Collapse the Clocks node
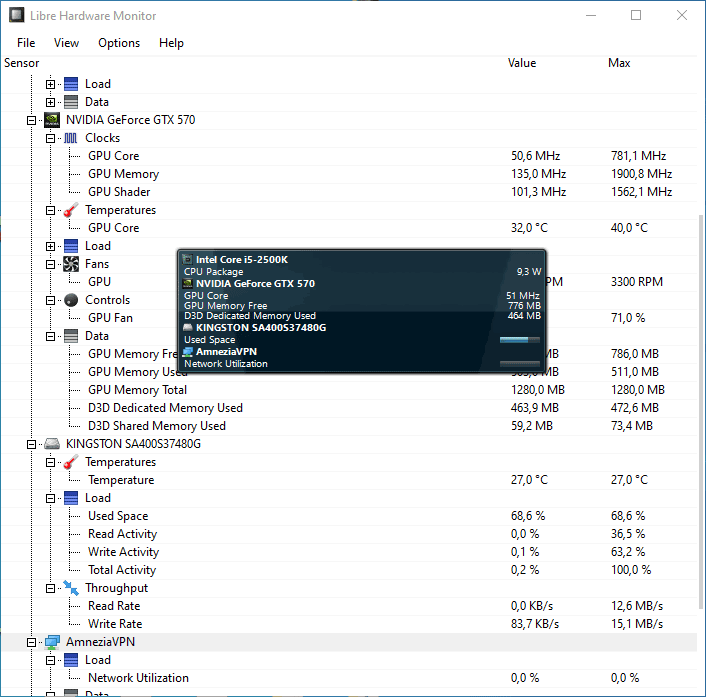 [x=50, y=138]
